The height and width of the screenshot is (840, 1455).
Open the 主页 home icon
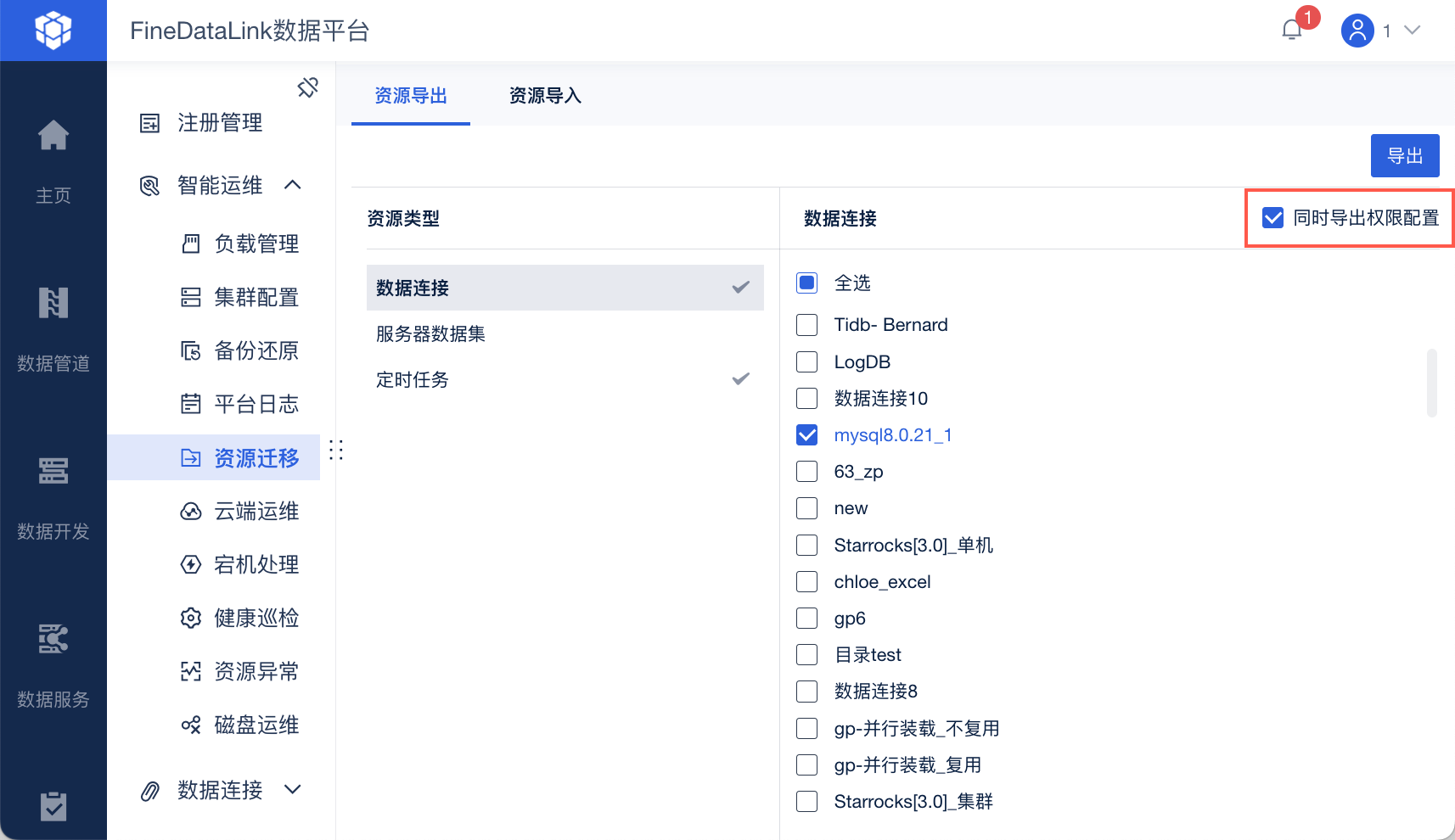(x=53, y=136)
